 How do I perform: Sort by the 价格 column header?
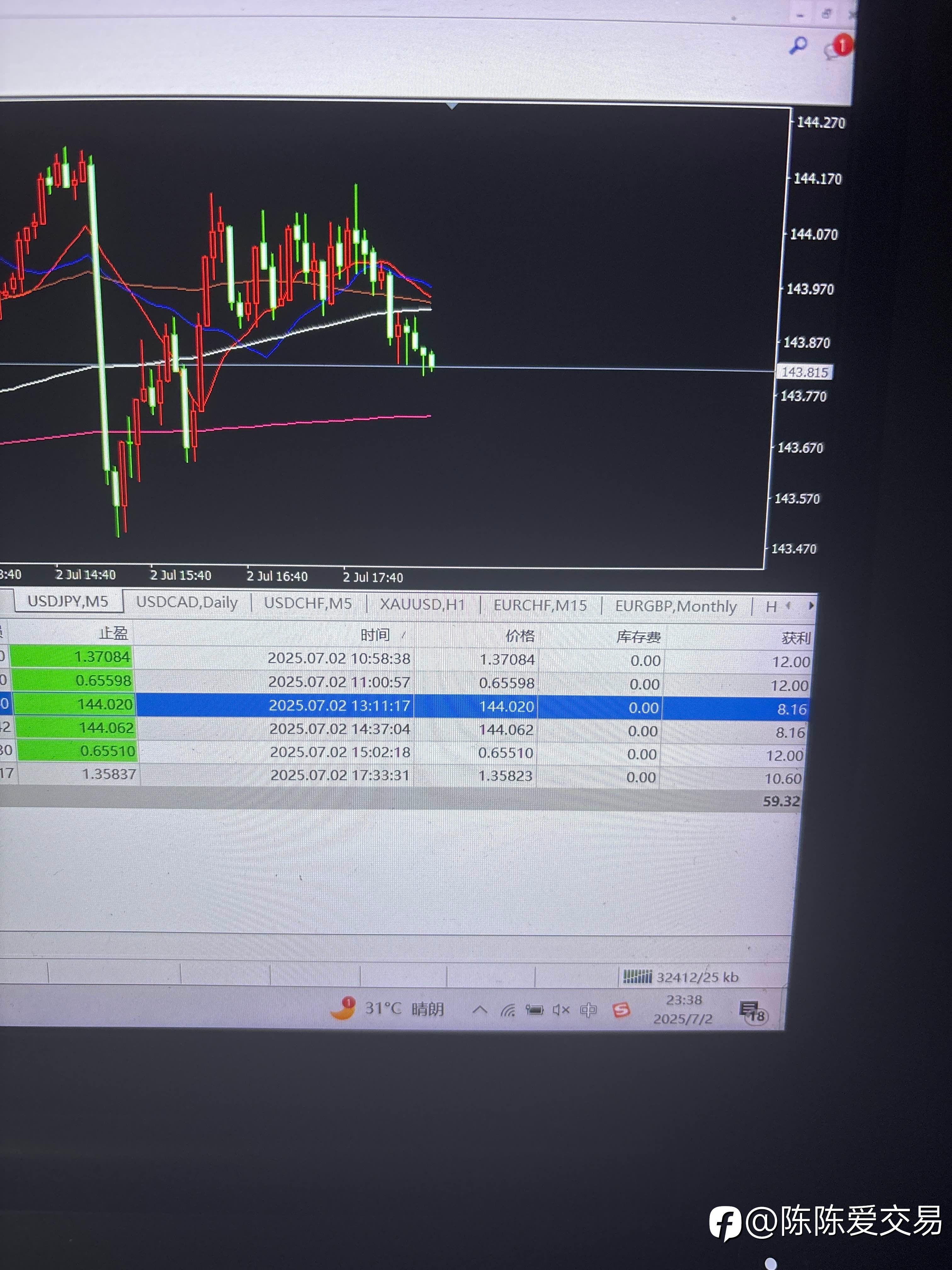tap(520, 636)
